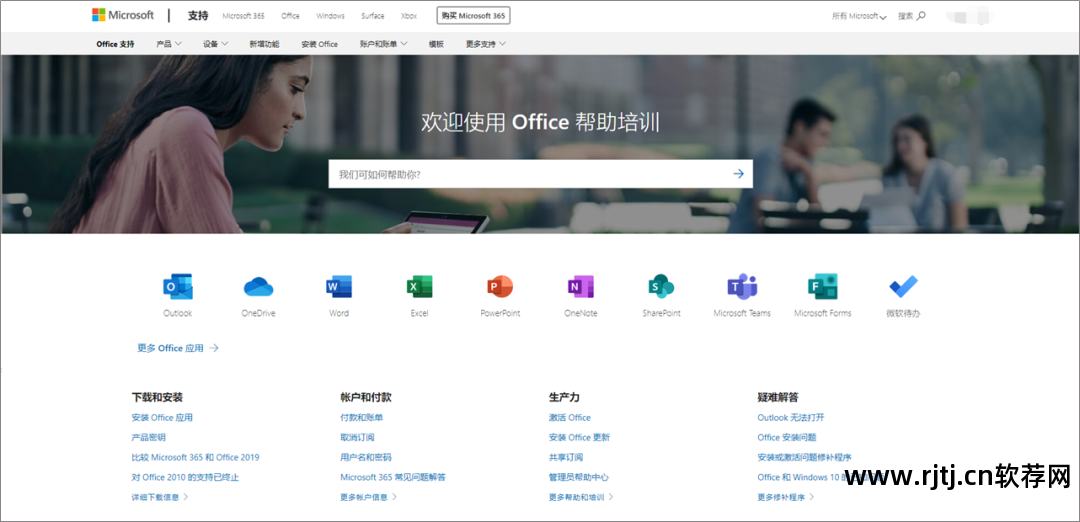Image resolution: width=1080 pixels, height=522 pixels.
Task: Go to Microsoft 365 in top navigation
Action: [x=243, y=16]
